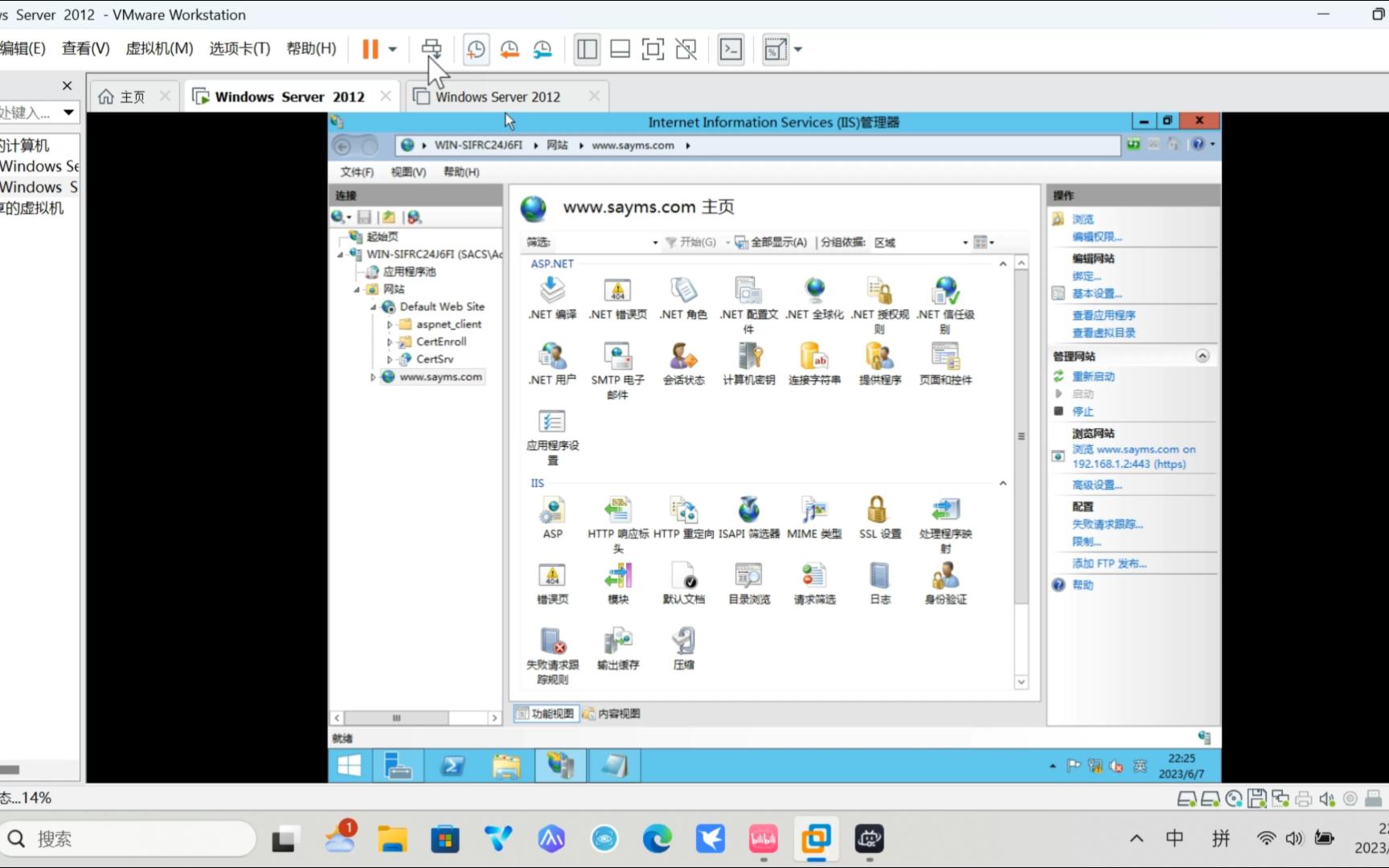The image size is (1389, 868).
Task: Collapse the 管理网站 actions section
Action: click(1202, 356)
